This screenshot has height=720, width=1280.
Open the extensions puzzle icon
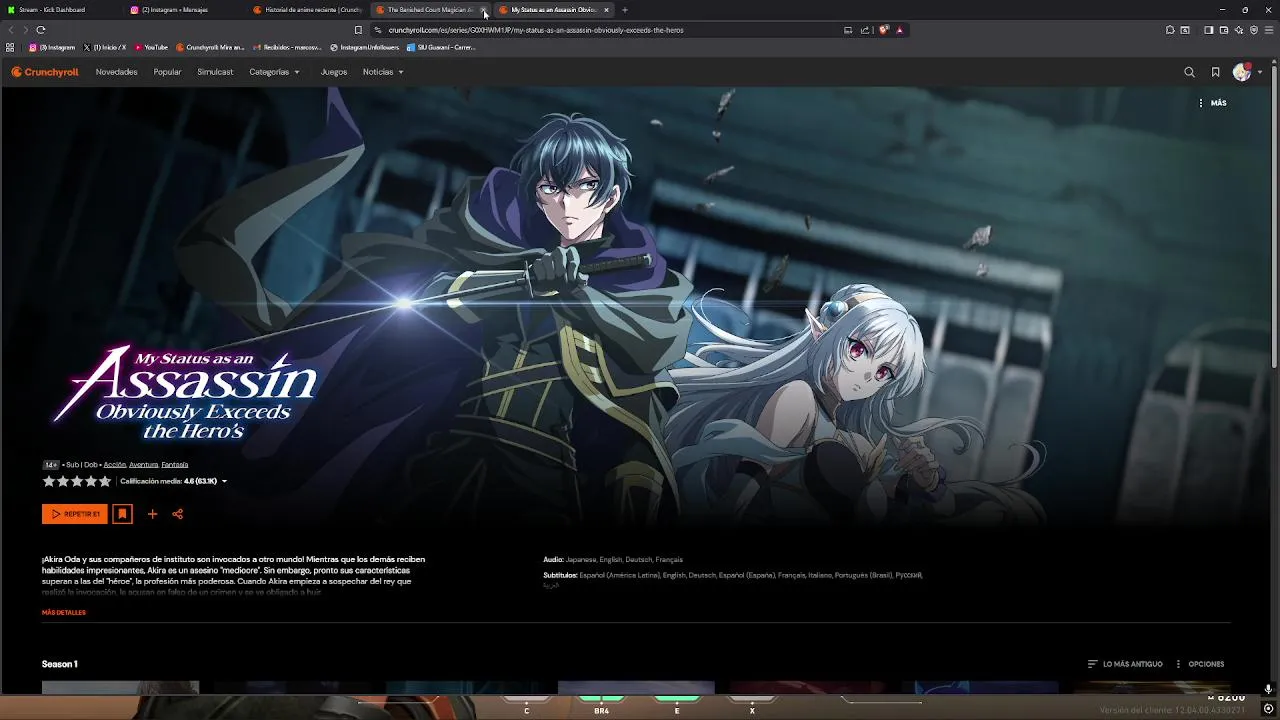1170,30
